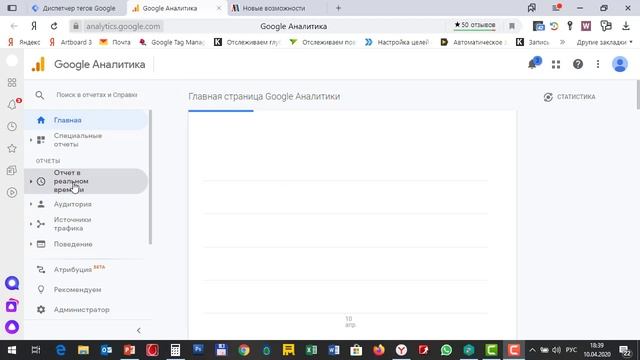Image resolution: width=640 pixels, height=360 pixels.
Task: Click the Yandex home button
Action: [x=34, y=26]
